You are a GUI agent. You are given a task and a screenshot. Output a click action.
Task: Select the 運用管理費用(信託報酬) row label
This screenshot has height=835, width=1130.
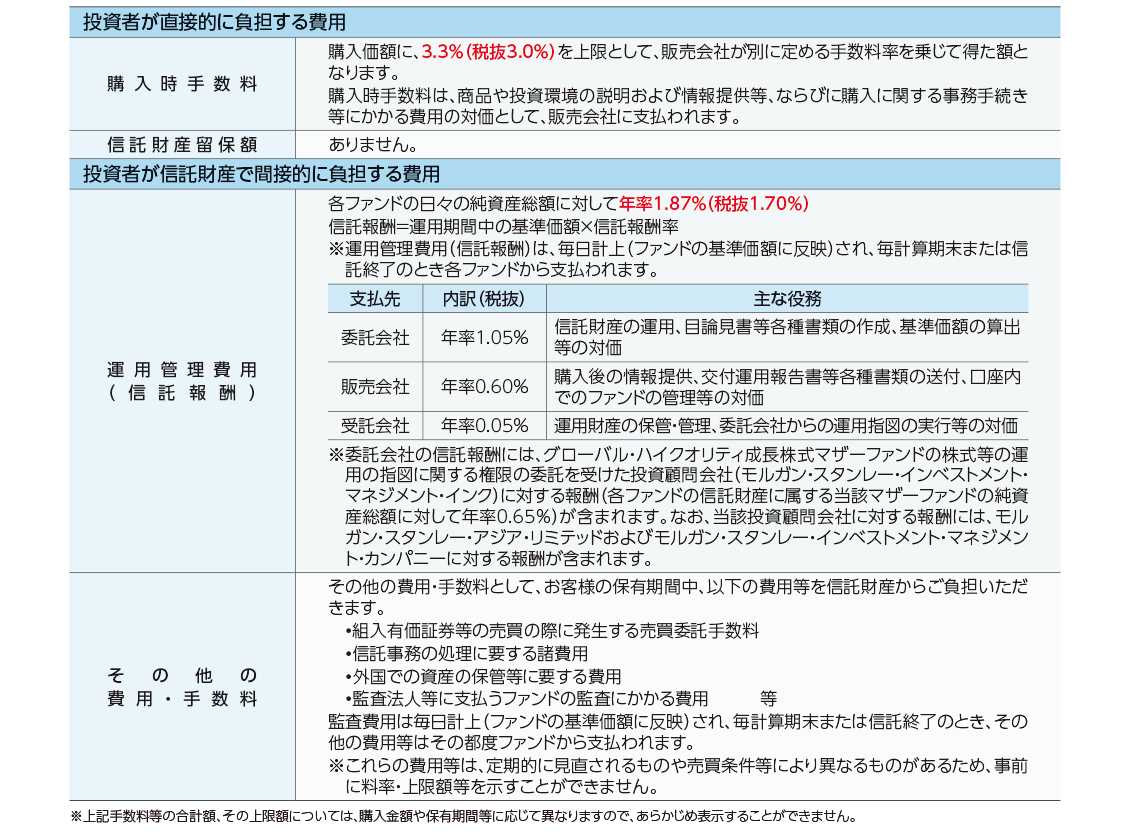click(182, 381)
